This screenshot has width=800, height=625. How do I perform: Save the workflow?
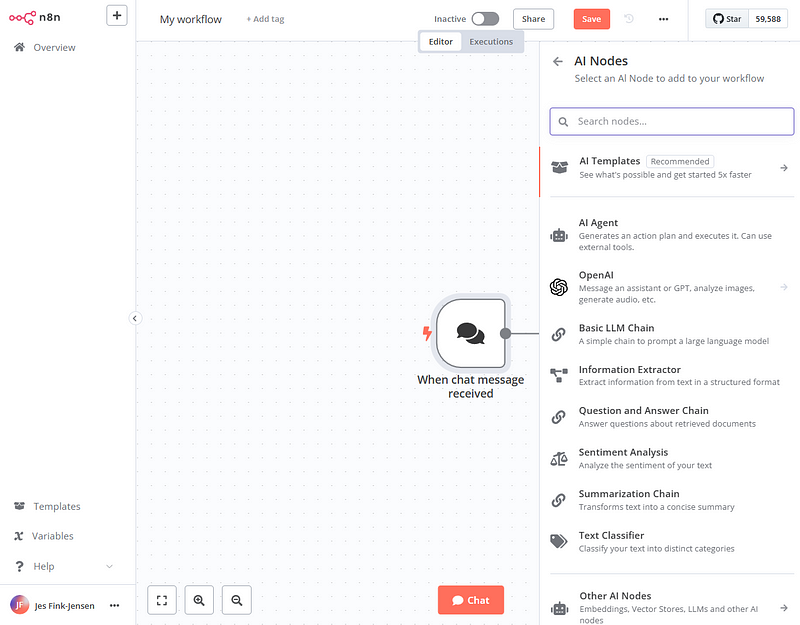tap(591, 19)
